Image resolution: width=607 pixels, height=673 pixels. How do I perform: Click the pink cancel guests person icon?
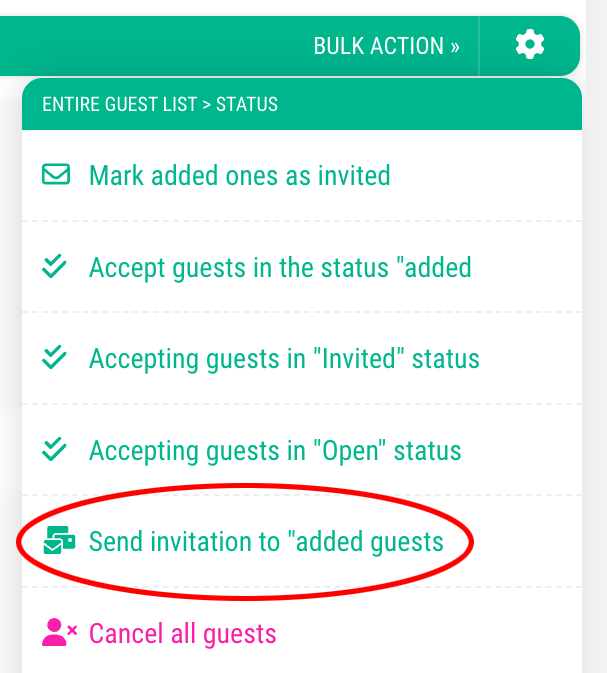59,633
